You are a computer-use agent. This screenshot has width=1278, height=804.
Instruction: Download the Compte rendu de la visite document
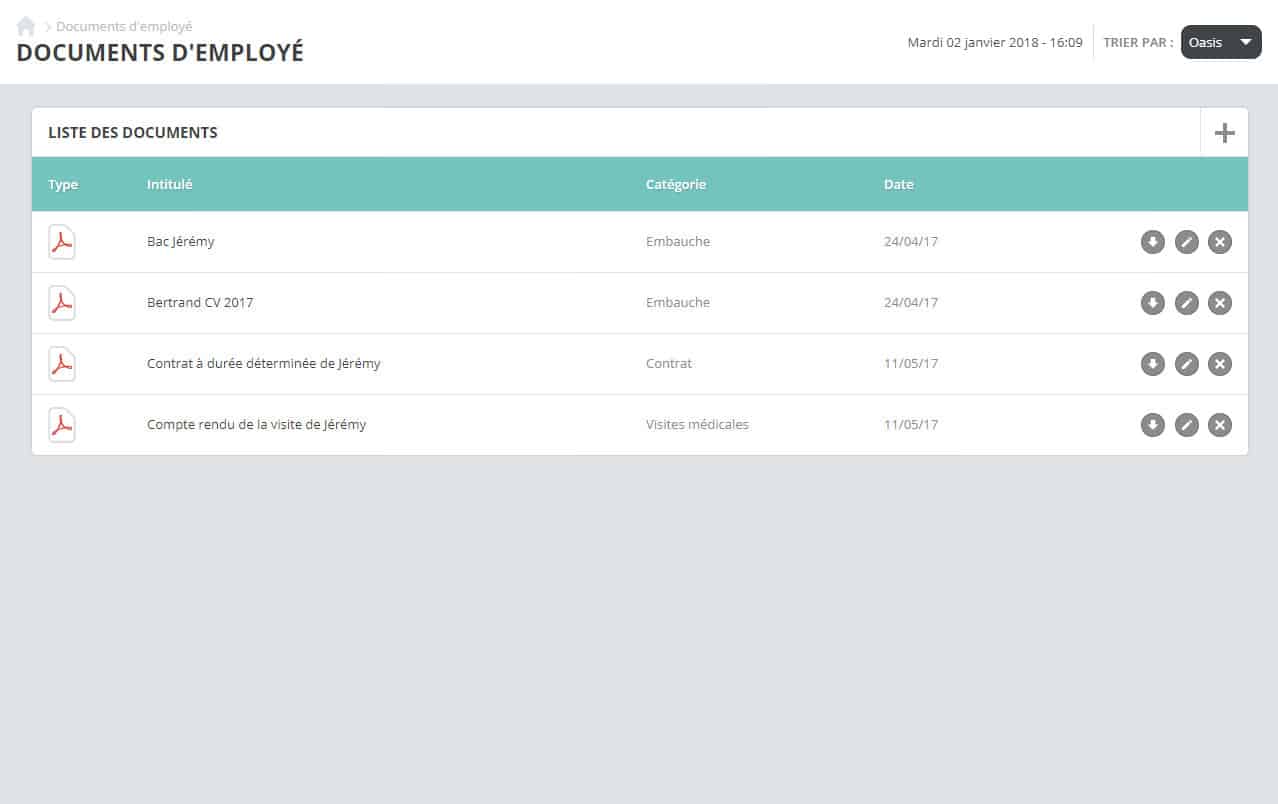[1153, 425]
